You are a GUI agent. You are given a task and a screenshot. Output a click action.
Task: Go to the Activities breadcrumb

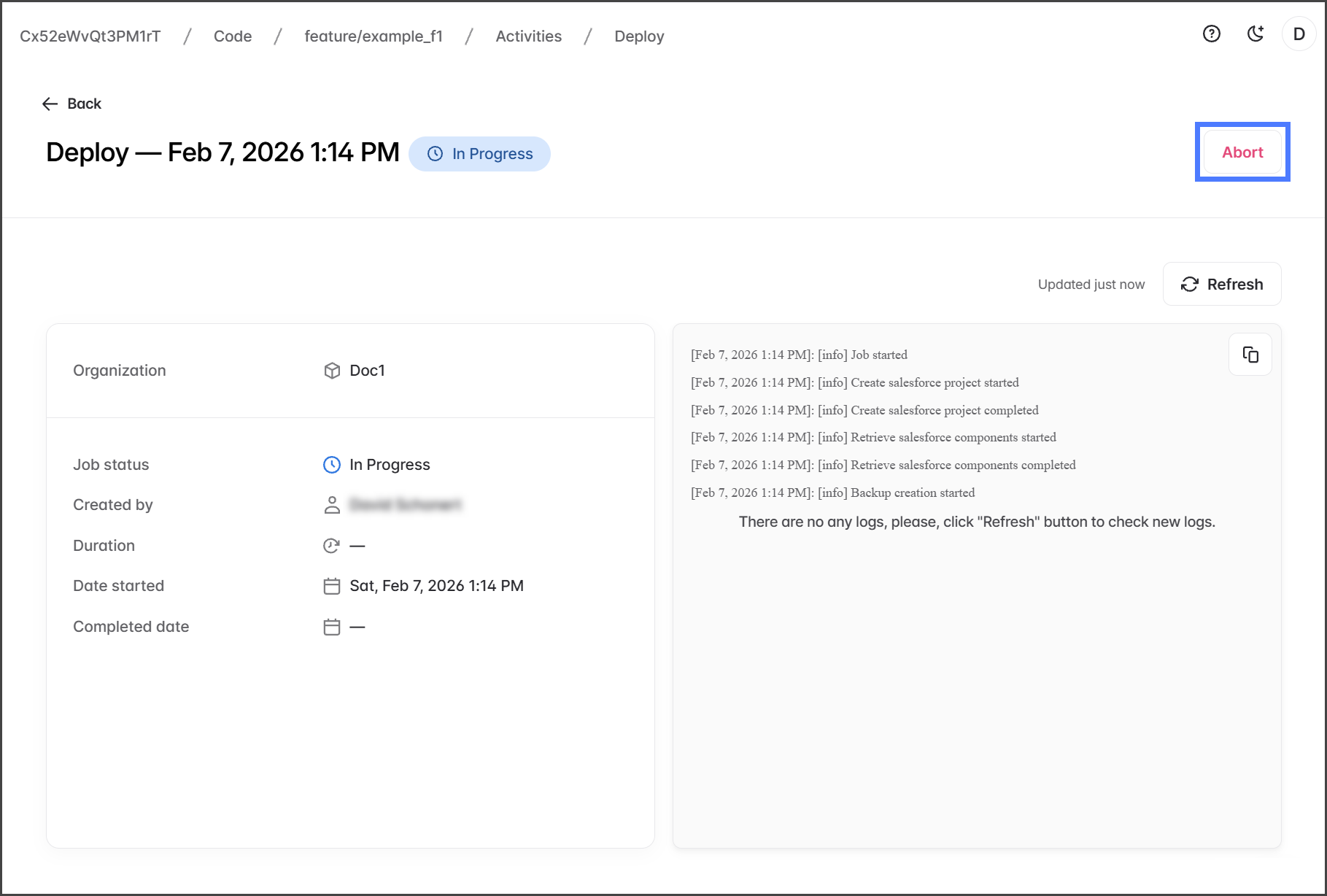click(x=528, y=36)
